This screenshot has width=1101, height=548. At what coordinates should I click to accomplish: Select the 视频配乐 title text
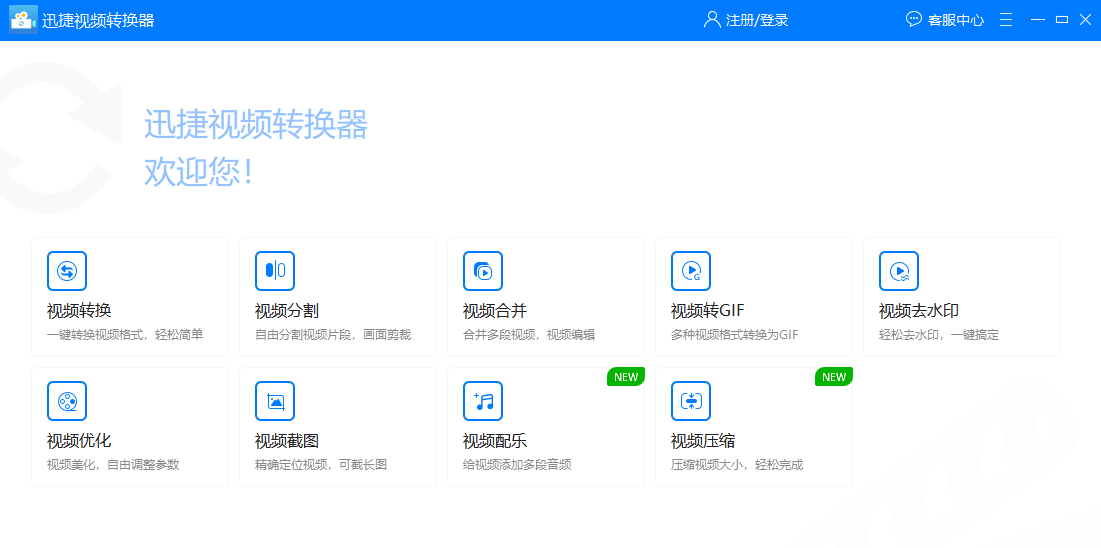pos(495,441)
